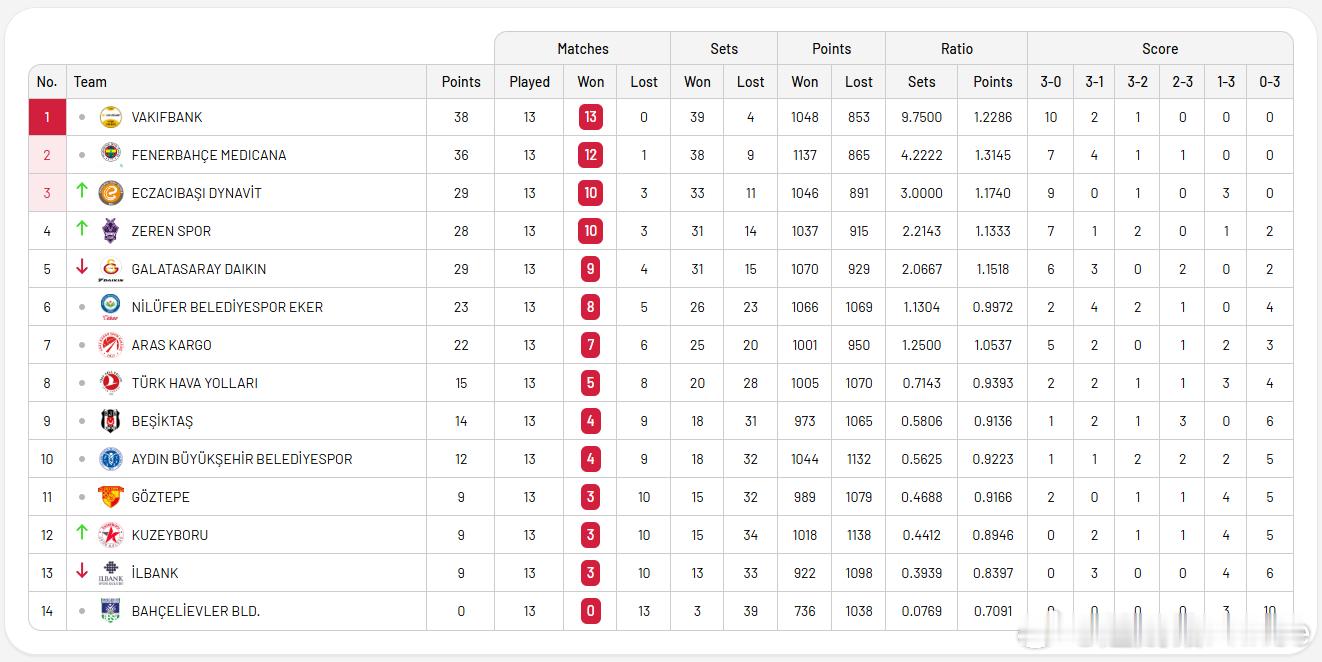Click the Score group header
The image size is (1322, 662).
click(1159, 48)
